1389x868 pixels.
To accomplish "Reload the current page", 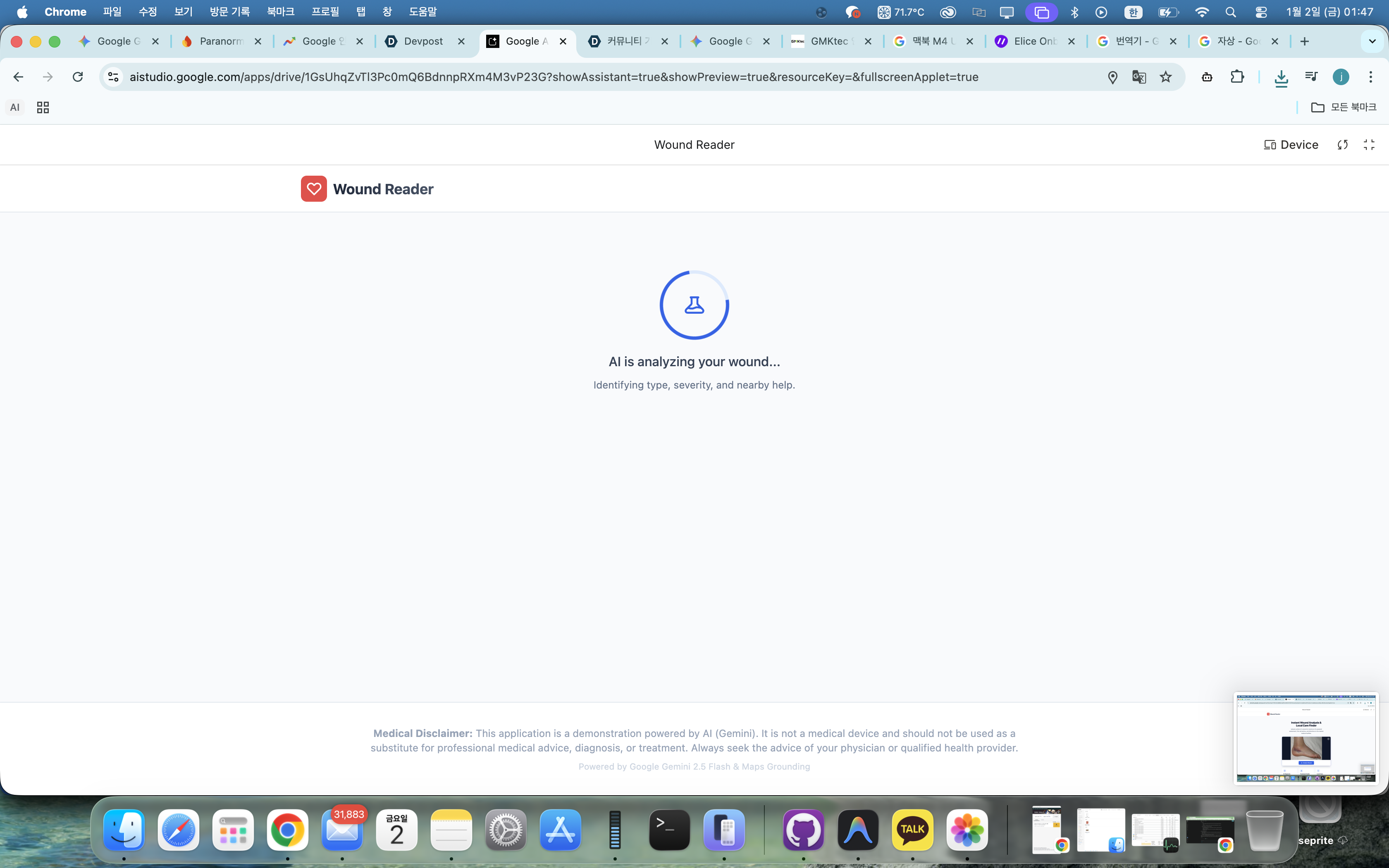I will [77, 77].
